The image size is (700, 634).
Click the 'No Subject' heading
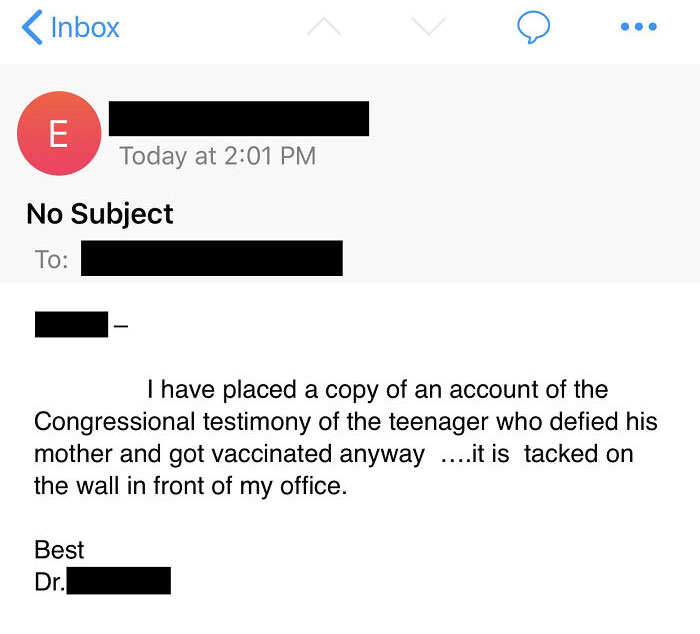[x=100, y=213]
